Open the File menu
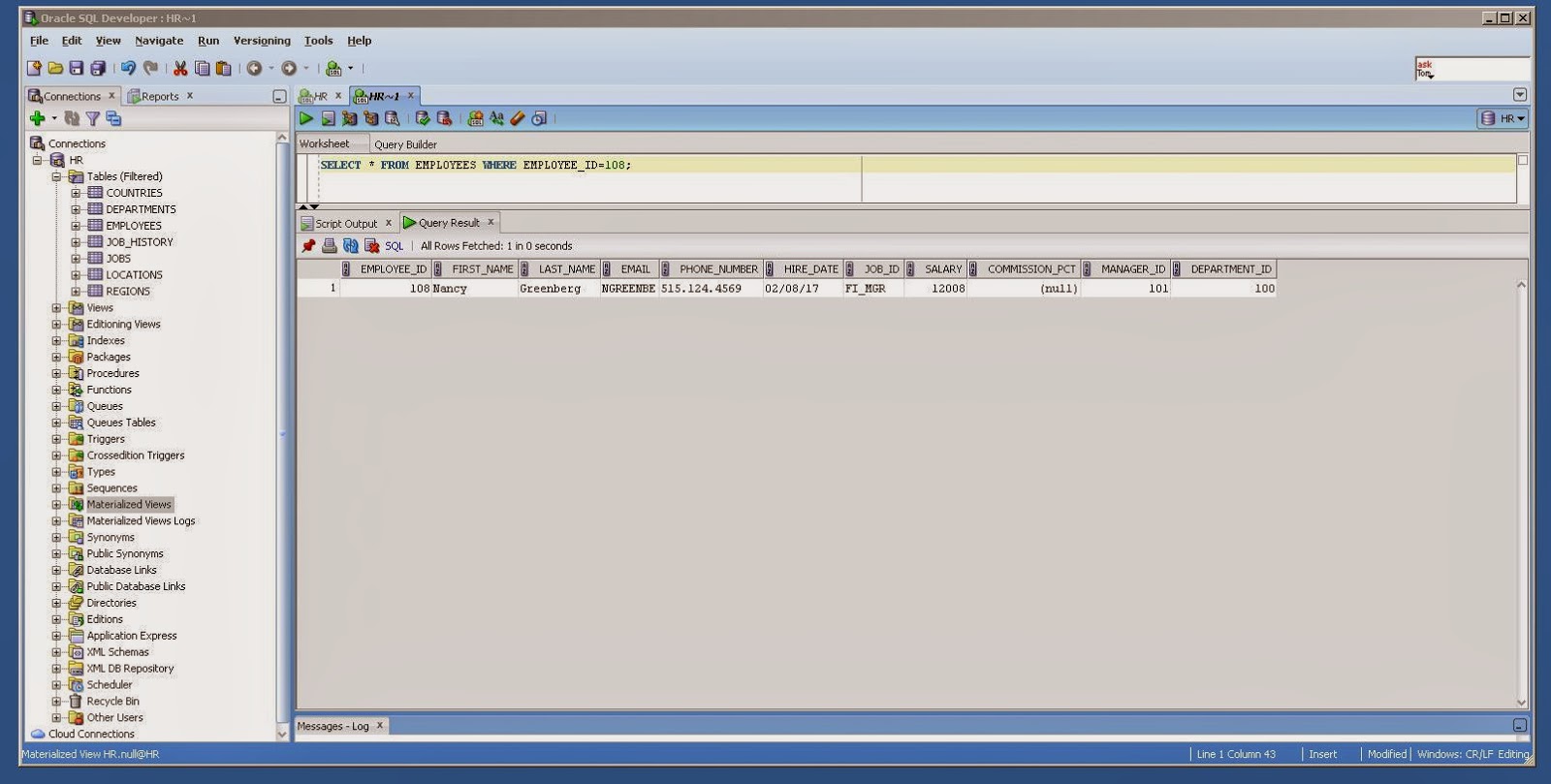 pyautogui.click(x=39, y=41)
